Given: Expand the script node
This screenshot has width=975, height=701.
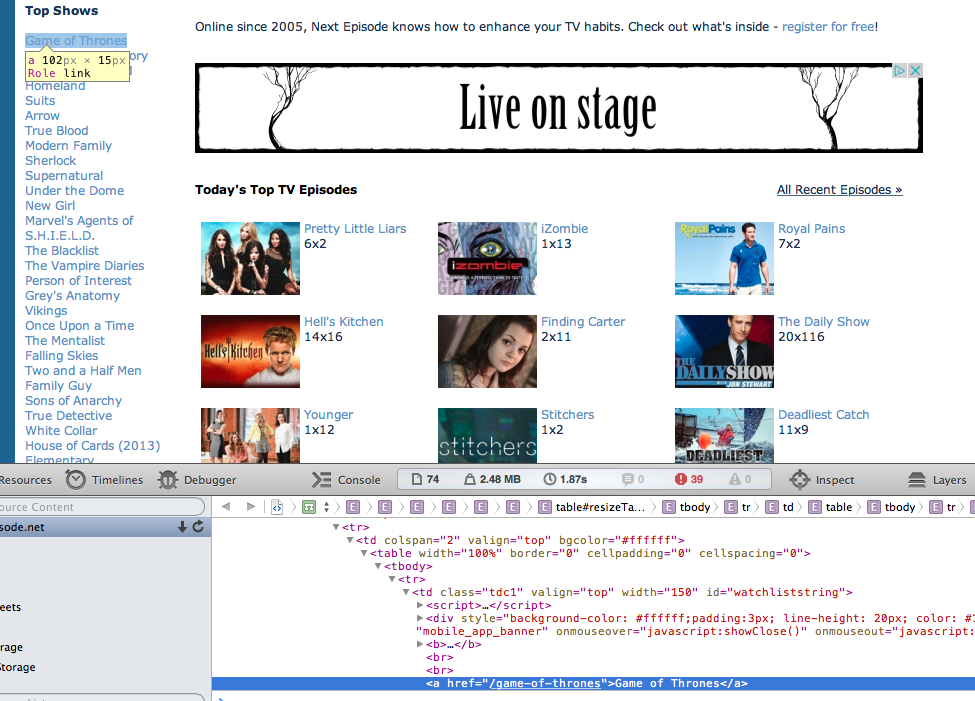Looking at the screenshot, I should click(x=420, y=605).
